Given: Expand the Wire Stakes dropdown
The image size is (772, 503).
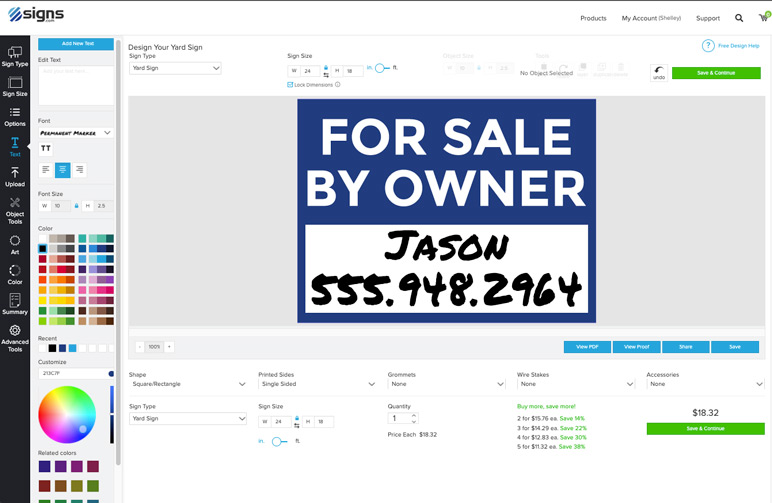Looking at the screenshot, I should tap(574, 383).
